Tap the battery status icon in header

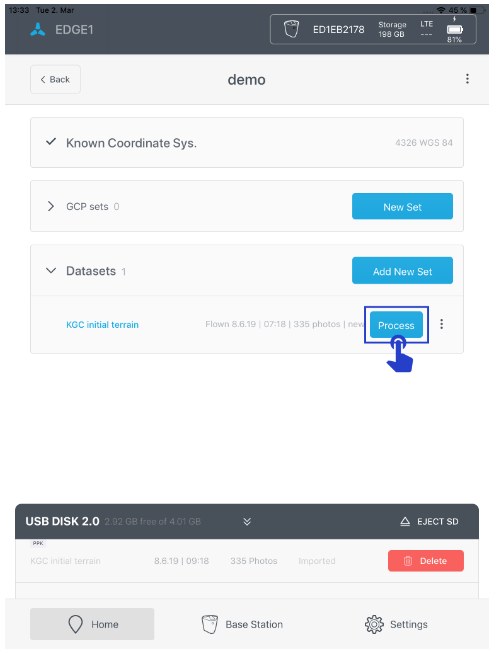455,30
